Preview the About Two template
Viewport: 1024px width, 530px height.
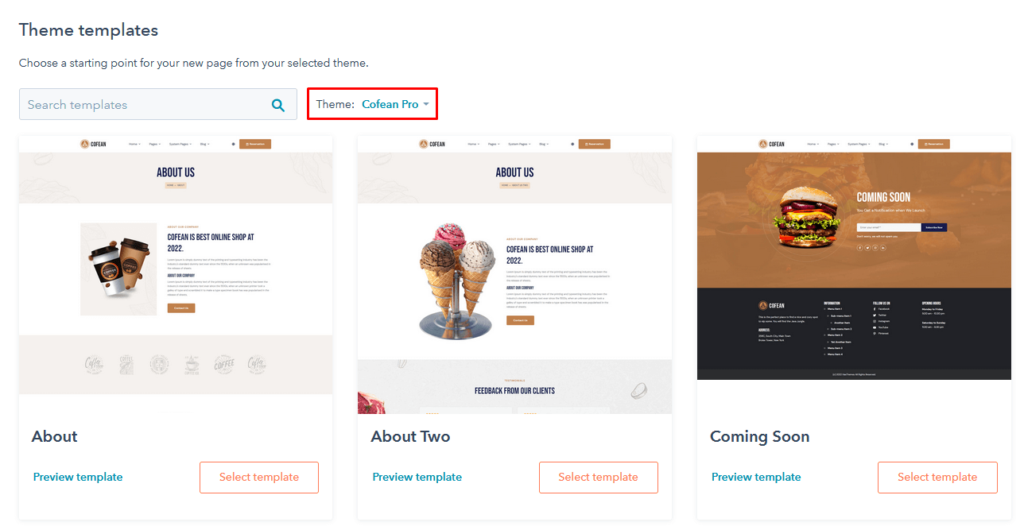coord(417,477)
